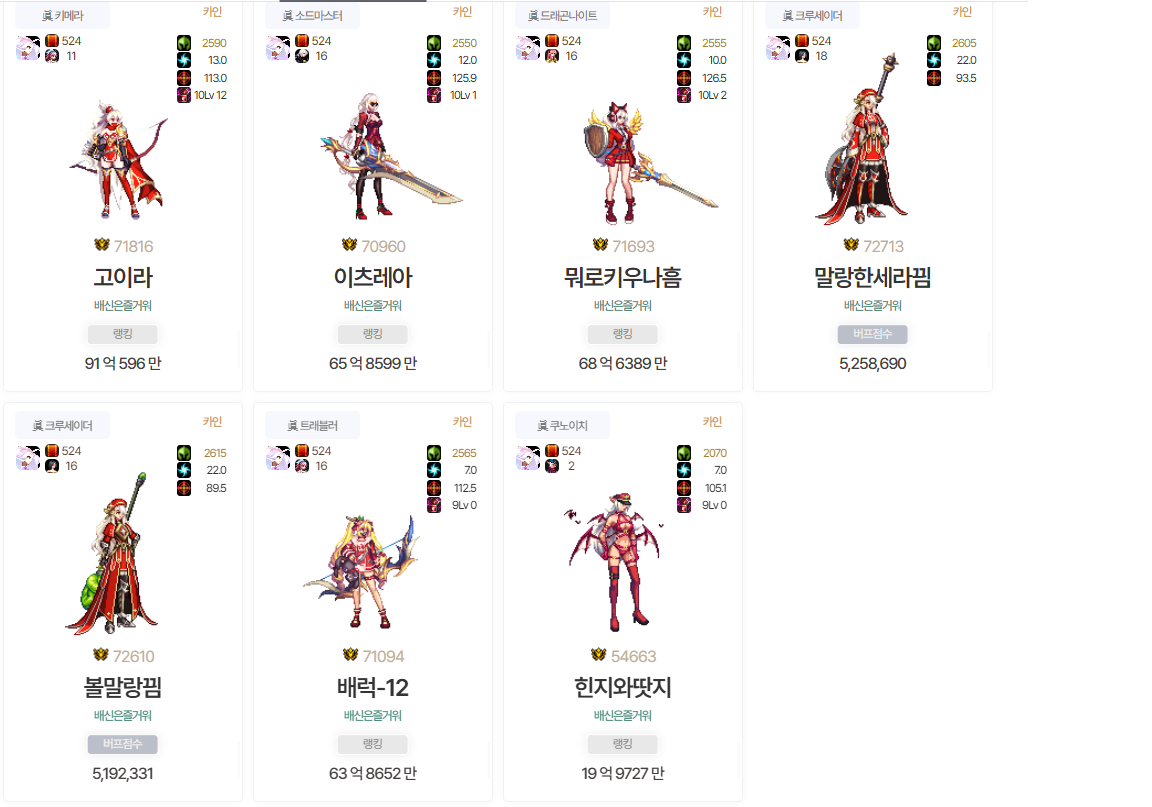Open guild link 배신은즐거워 under 볼말랑핌
Viewport: 1152px width, 807px height.
[123, 716]
